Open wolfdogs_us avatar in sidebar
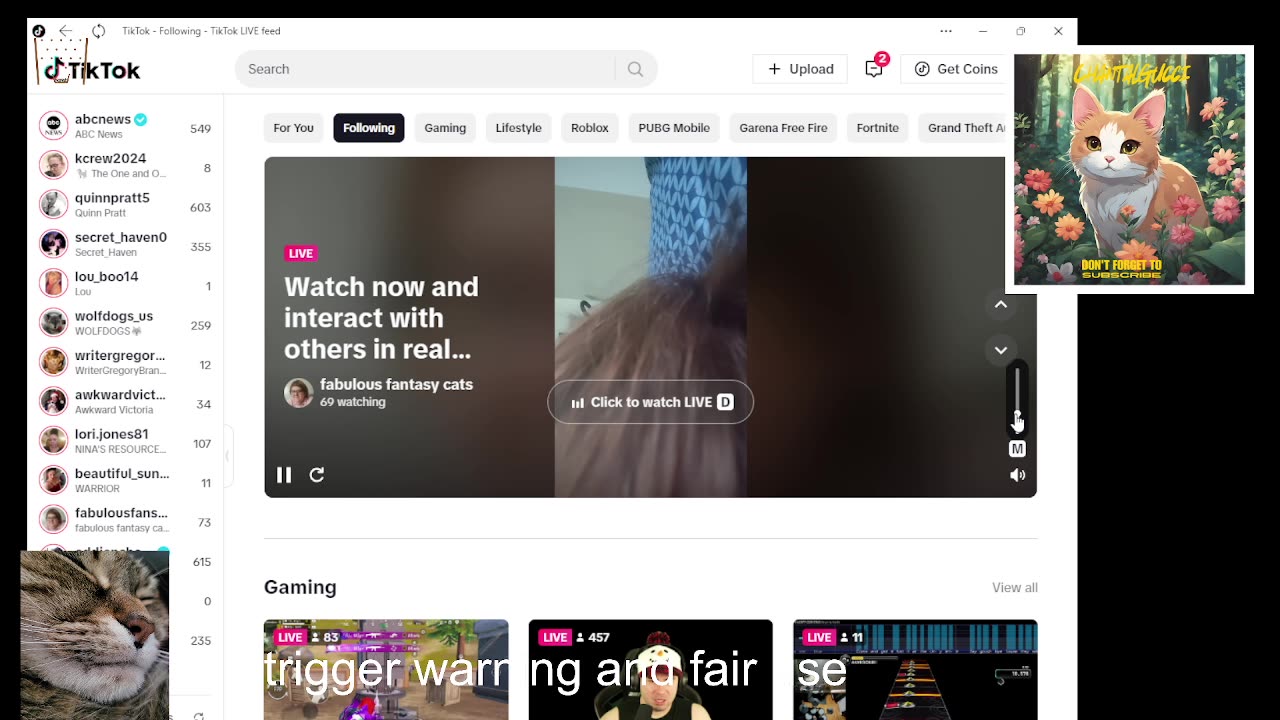The width and height of the screenshot is (1280, 720). coord(53,322)
